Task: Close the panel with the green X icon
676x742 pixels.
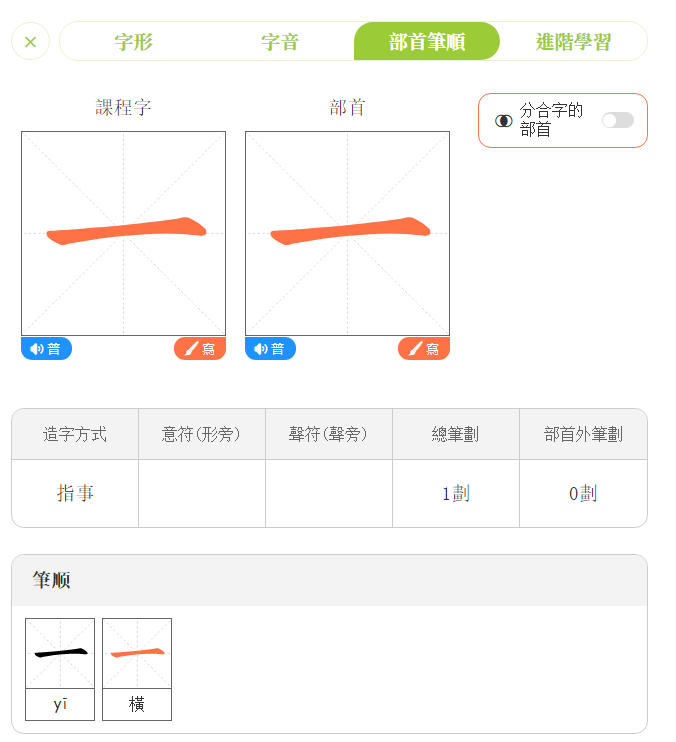Action: tap(30, 42)
